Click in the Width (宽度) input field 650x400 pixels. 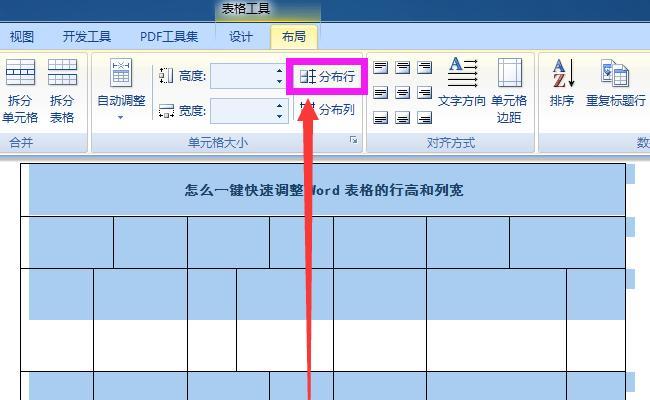click(x=243, y=111)
